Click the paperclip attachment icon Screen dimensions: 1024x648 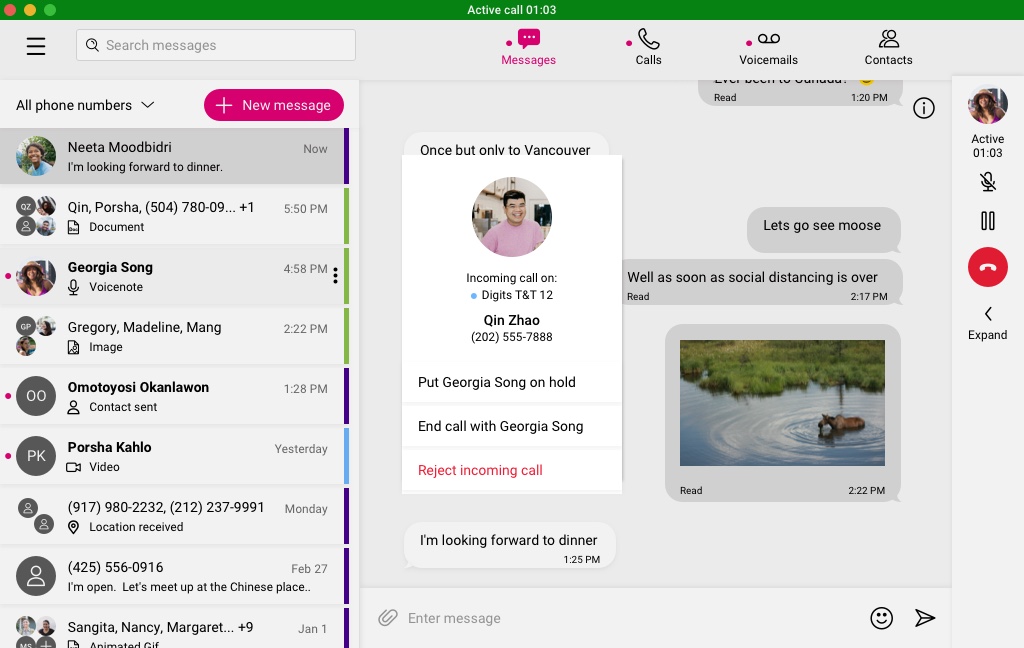click(388, 618)
